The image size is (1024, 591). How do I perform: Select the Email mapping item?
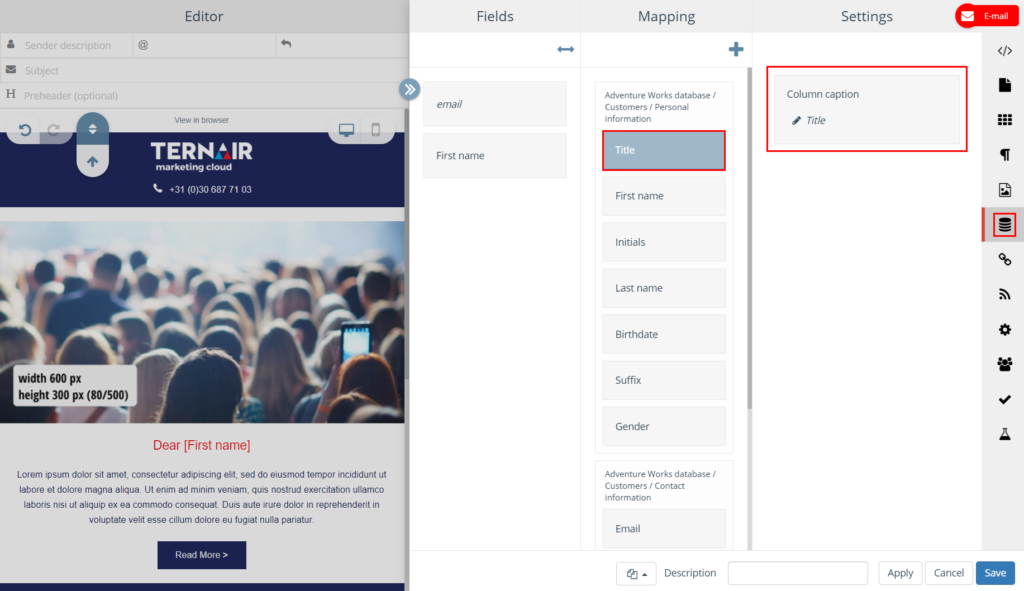664,529
